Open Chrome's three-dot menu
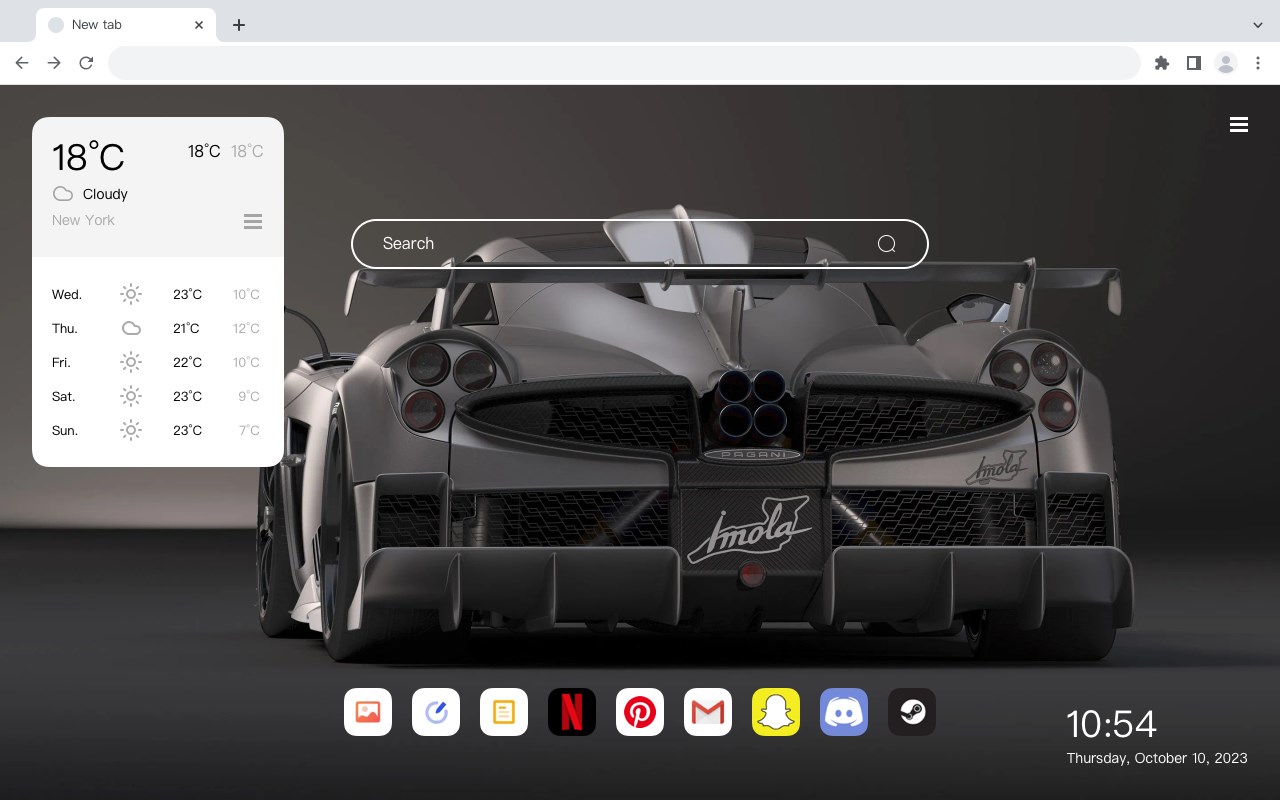The height and width of the screenshot is (800, 1280). click(1258, 63)
